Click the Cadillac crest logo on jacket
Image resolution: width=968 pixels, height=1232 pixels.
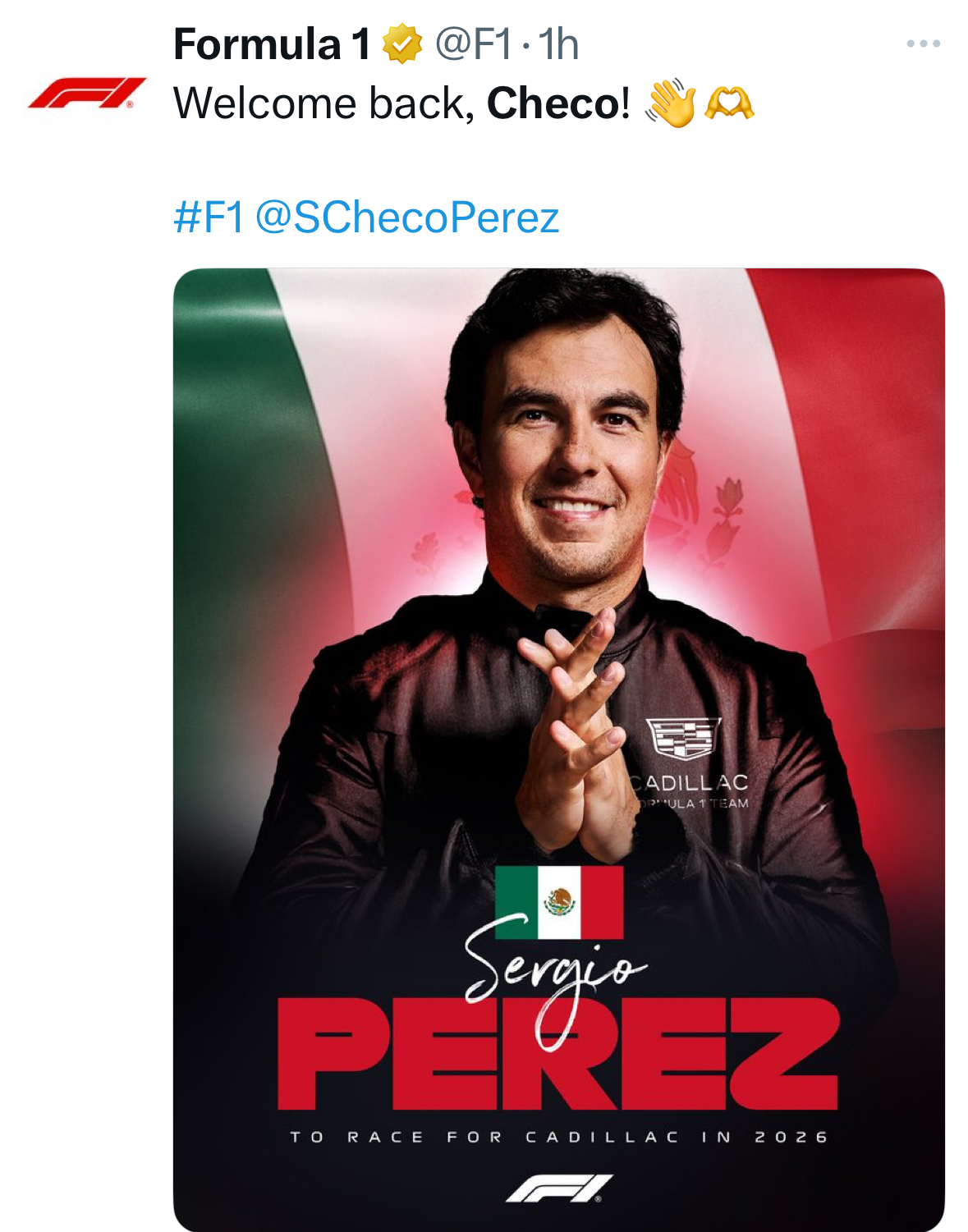(682, 738)
